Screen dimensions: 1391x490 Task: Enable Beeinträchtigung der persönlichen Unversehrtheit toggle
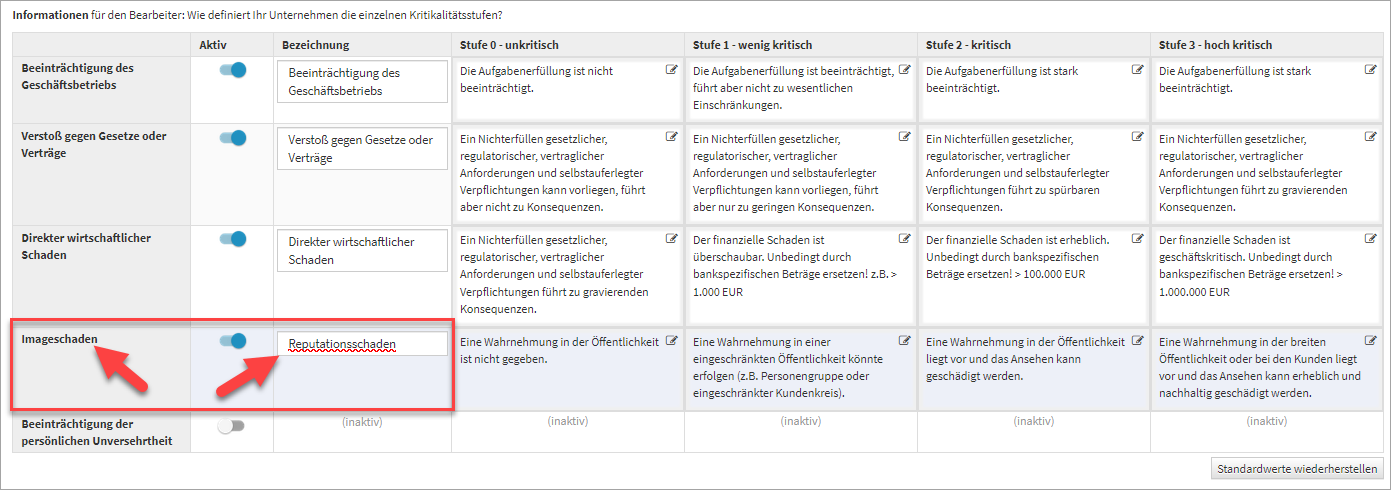tap(231, 426)
